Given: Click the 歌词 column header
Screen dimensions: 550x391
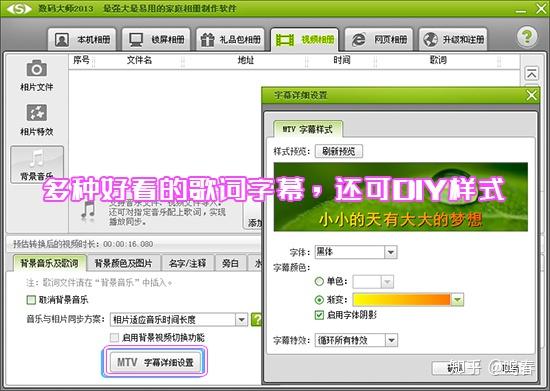Looking at the screenshot, I should pyautogui.click(x=438, y=60).
